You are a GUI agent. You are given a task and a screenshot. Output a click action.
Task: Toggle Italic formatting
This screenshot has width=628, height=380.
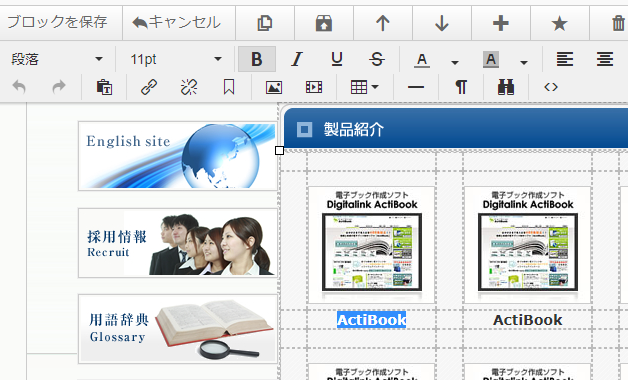[x=297, y=59]
